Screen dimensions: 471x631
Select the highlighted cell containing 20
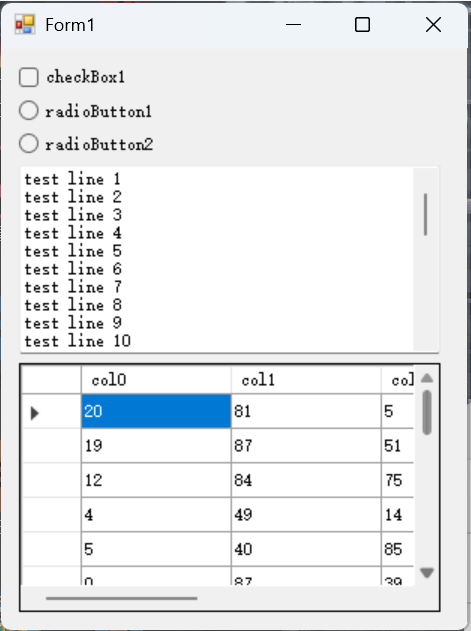tap(156, 411)
